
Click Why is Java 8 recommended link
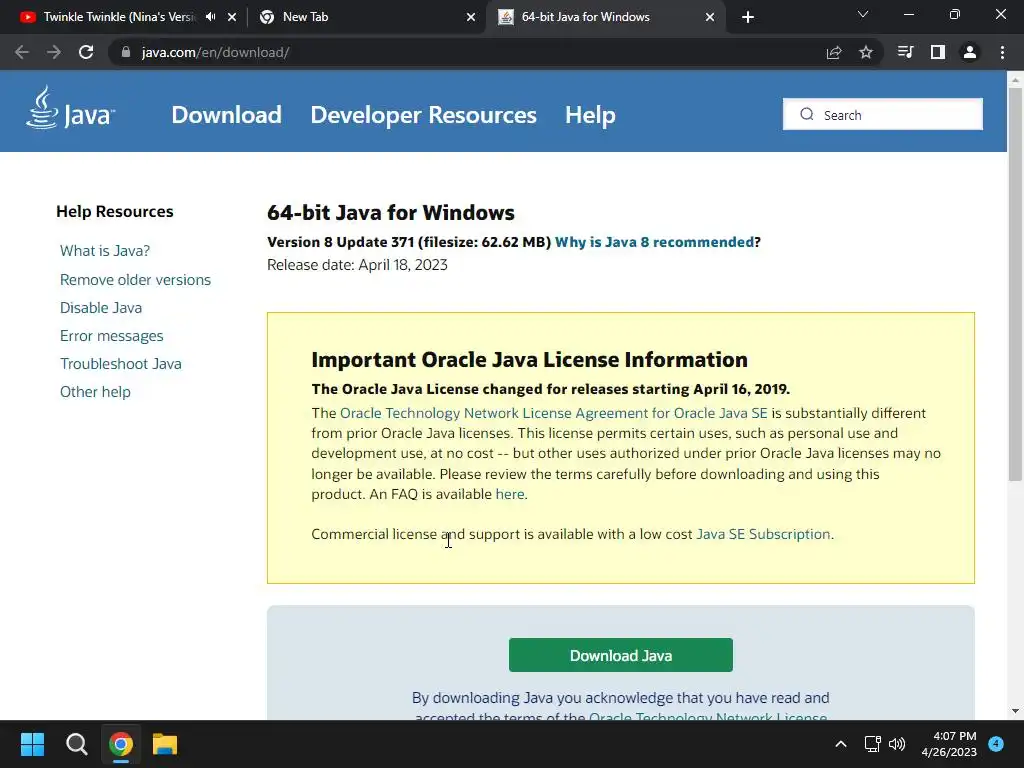point(654,242)
